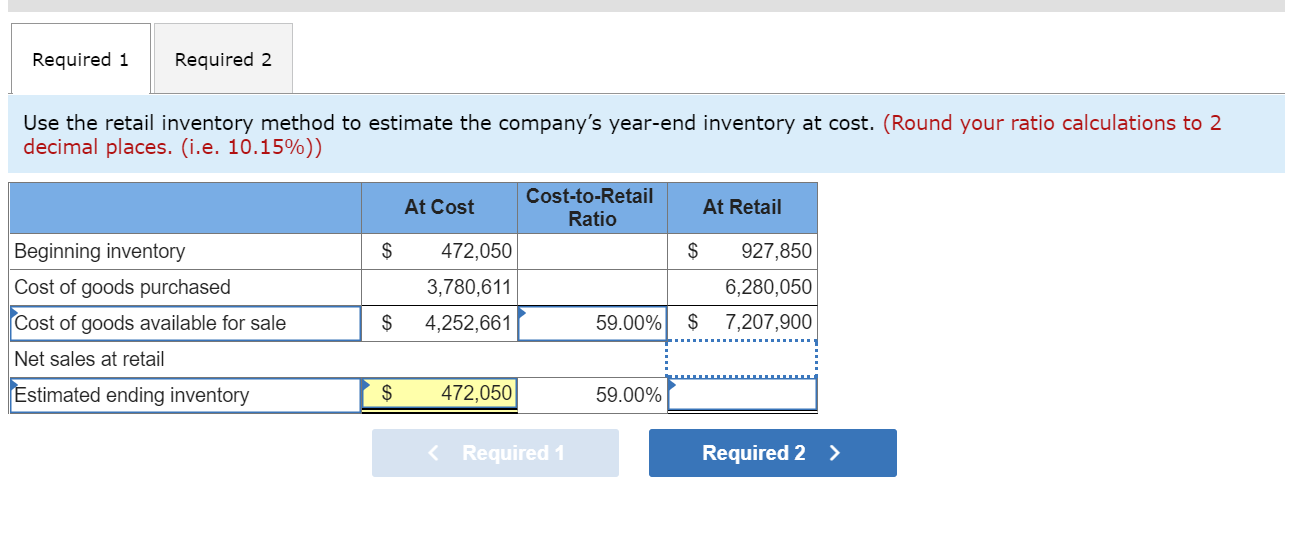
Task: Click the Cost-to-Retail Ratio column header
Action: (x=590, y=207)
